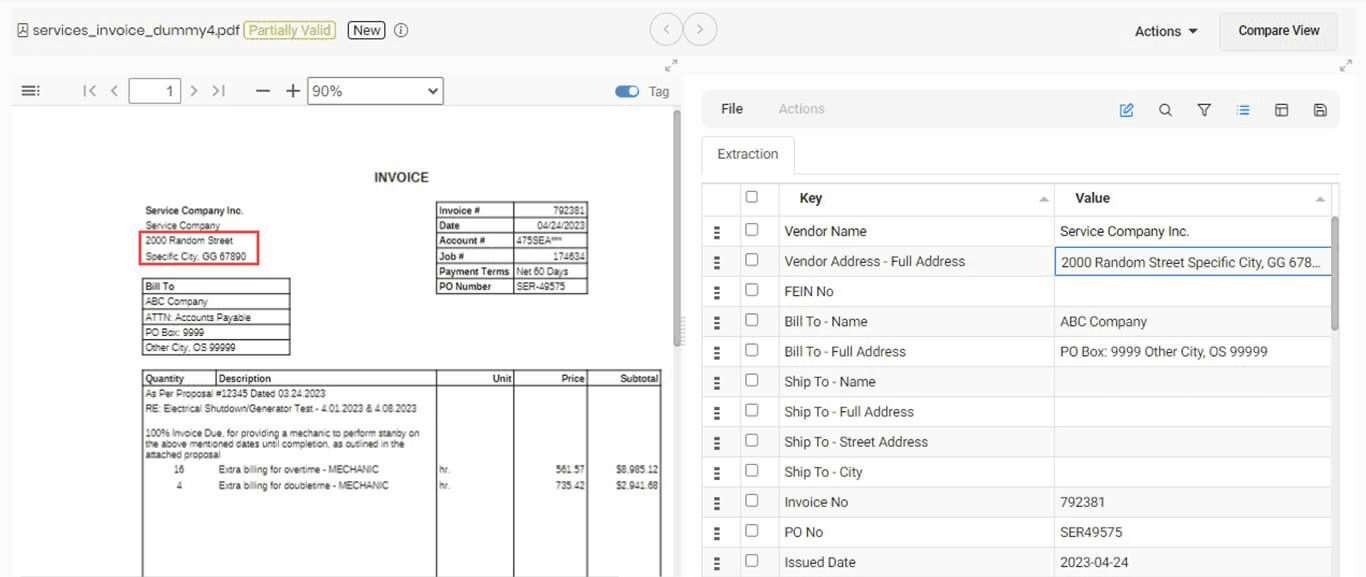This screenshot has width=1366, height=577.
Task: Click the Ship To - Full Address key
Action: click(849, 412)
